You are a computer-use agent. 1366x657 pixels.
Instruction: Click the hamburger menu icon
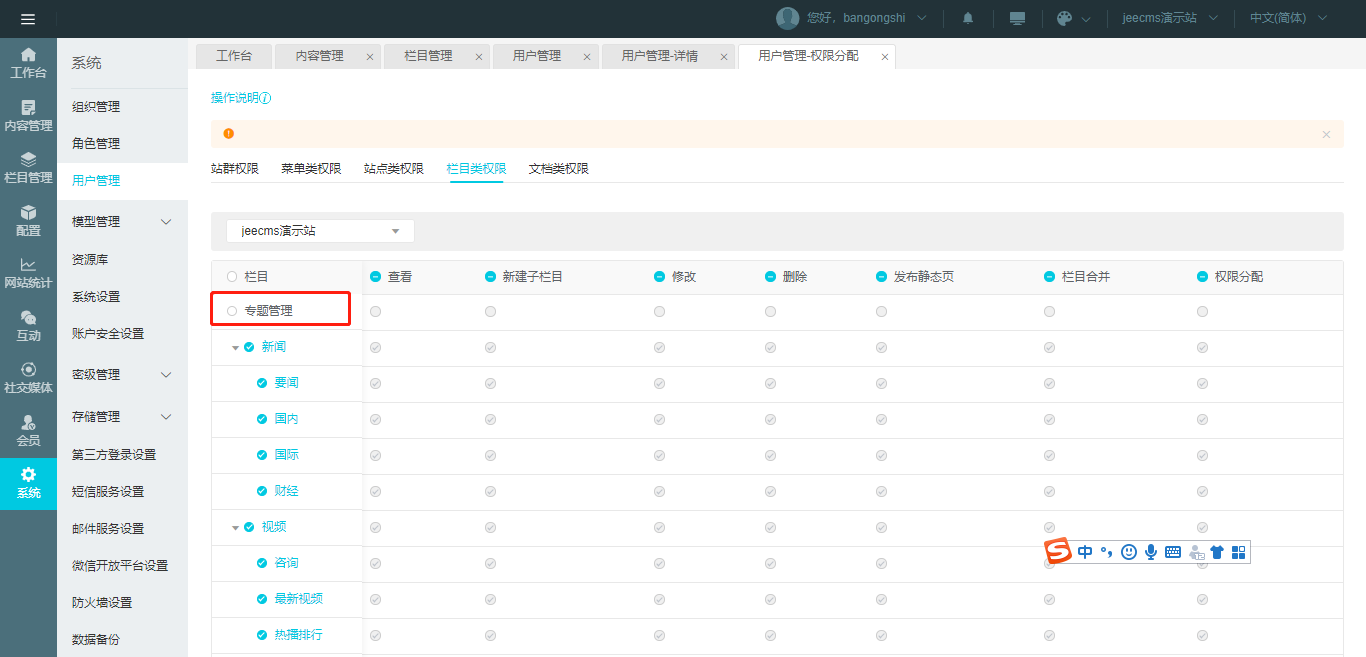click(28, 19)
